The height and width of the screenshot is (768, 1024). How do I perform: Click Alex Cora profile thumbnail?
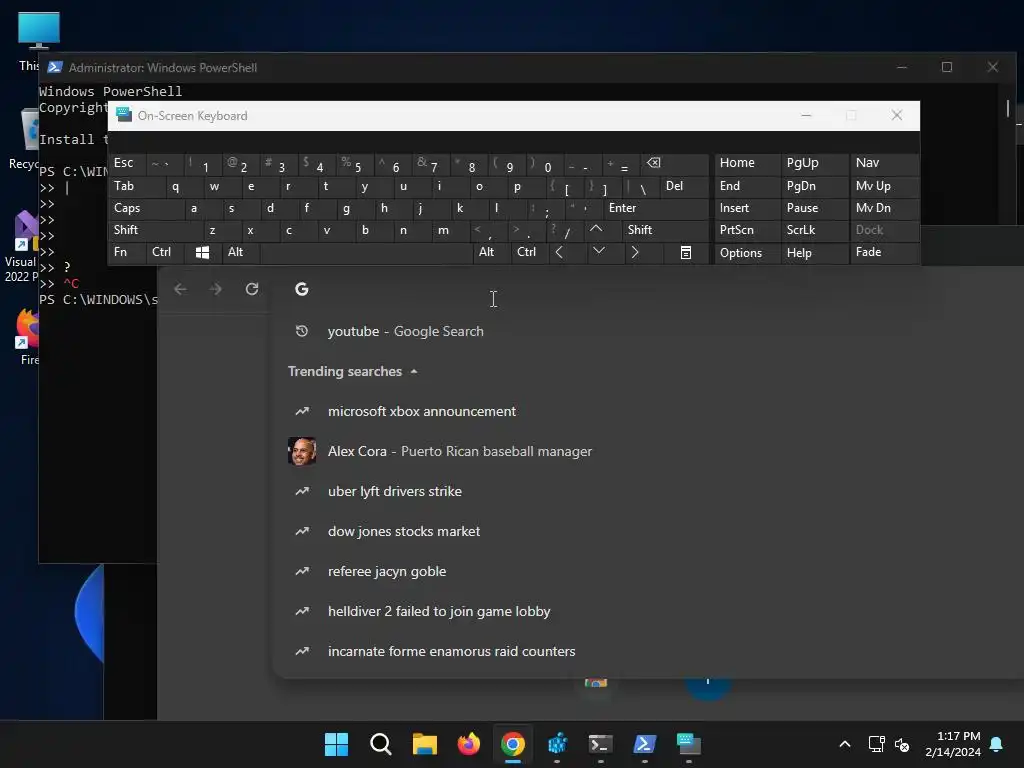(302, 451)
